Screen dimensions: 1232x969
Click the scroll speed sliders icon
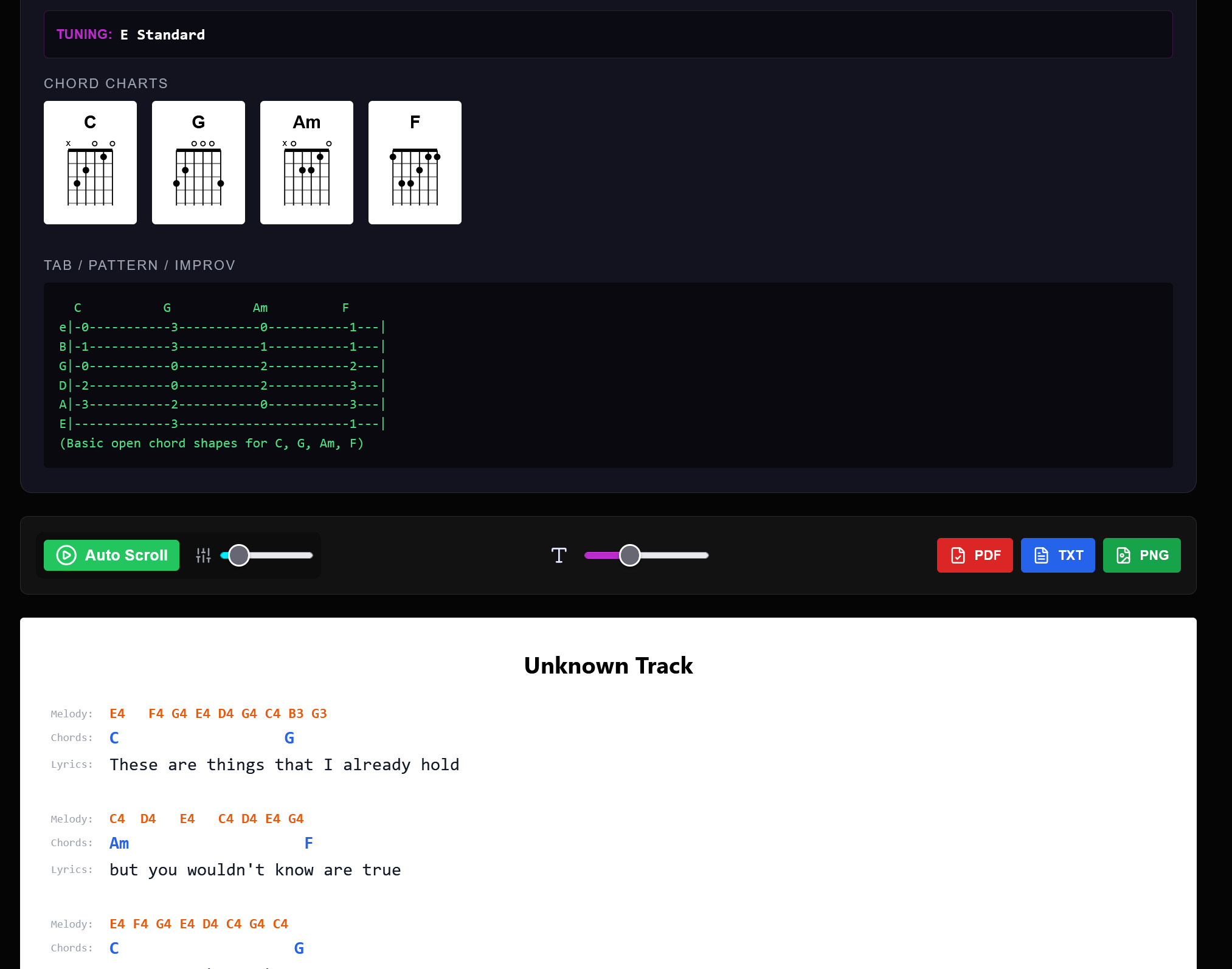pos(203,555)
